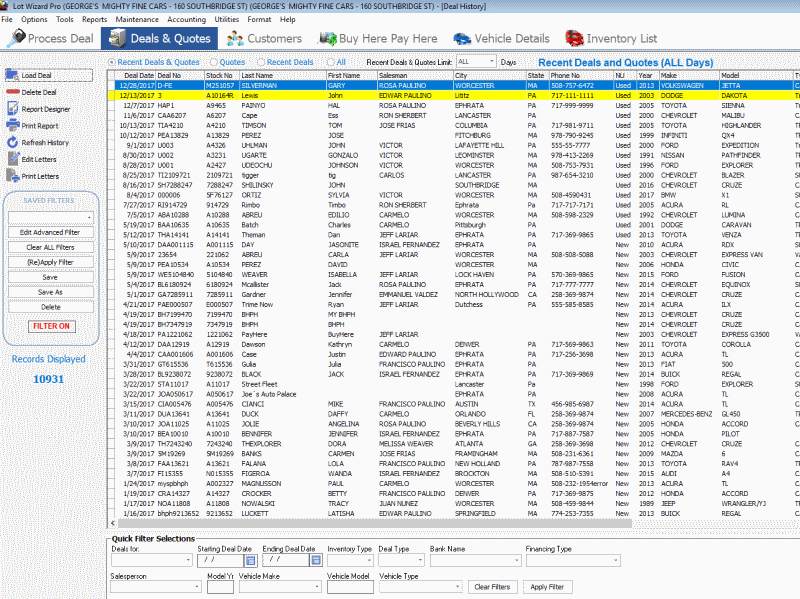Click the Print Report printer icon
Viewport: 800px width, 599px height.
(x=12, y=126)
